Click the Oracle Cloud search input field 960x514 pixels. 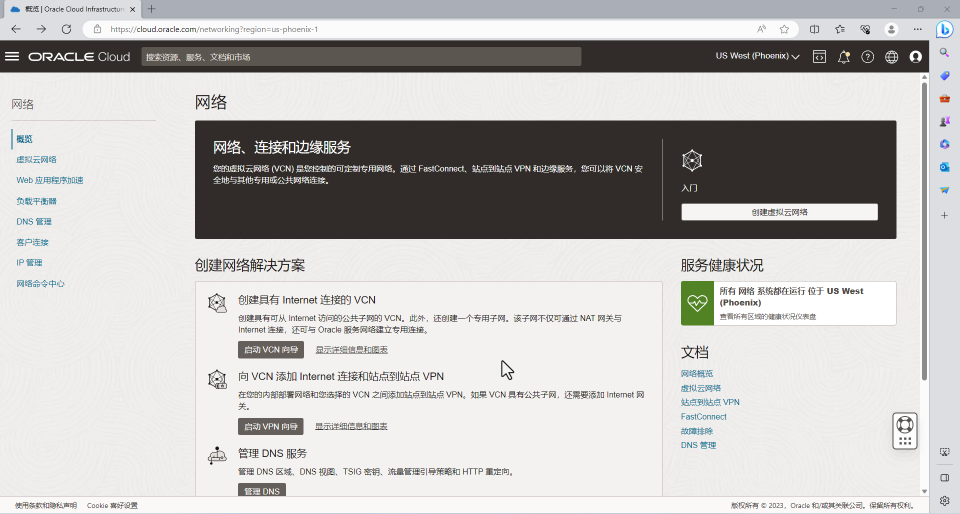pyautogui.click(x=361, y=57)
